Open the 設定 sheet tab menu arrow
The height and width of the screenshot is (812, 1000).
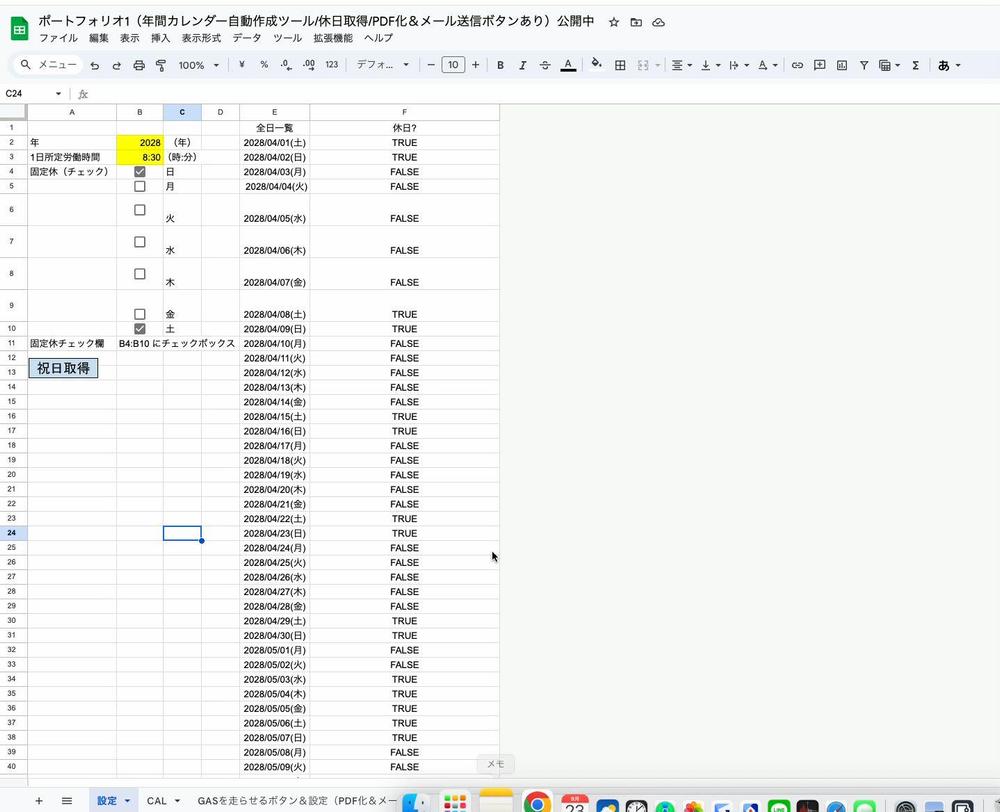coord(126,800)
